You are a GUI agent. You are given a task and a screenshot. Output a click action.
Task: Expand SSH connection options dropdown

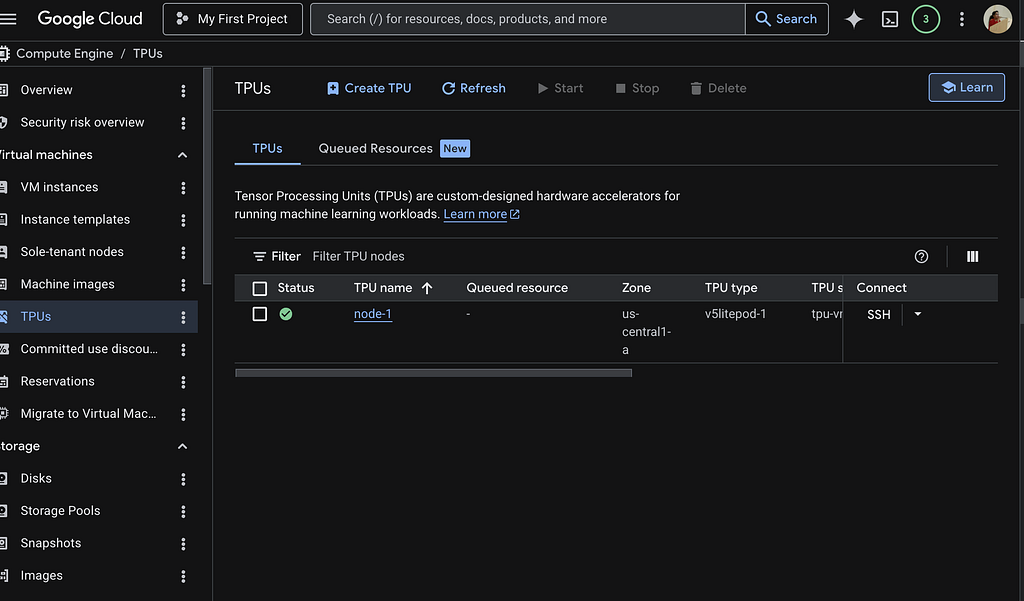coord(918,314)
